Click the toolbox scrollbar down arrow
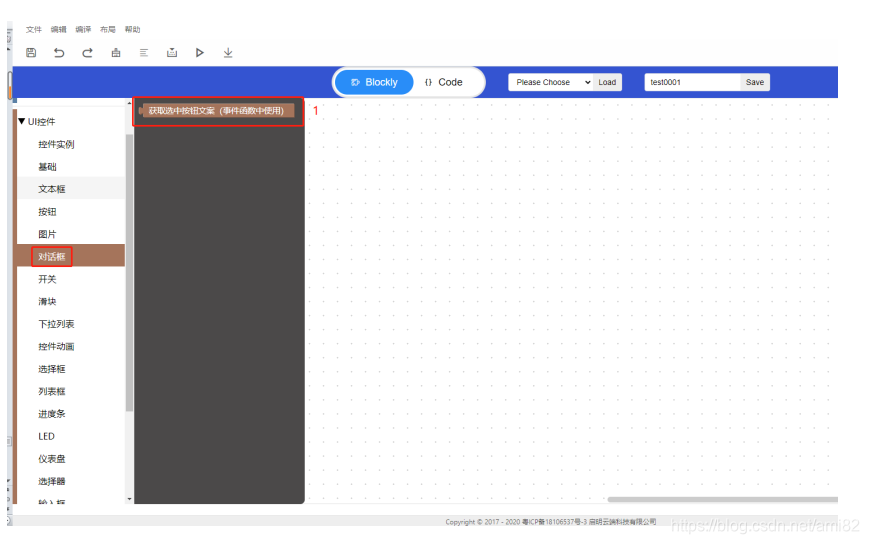This screenshot has width=869, height=544. 129,499
